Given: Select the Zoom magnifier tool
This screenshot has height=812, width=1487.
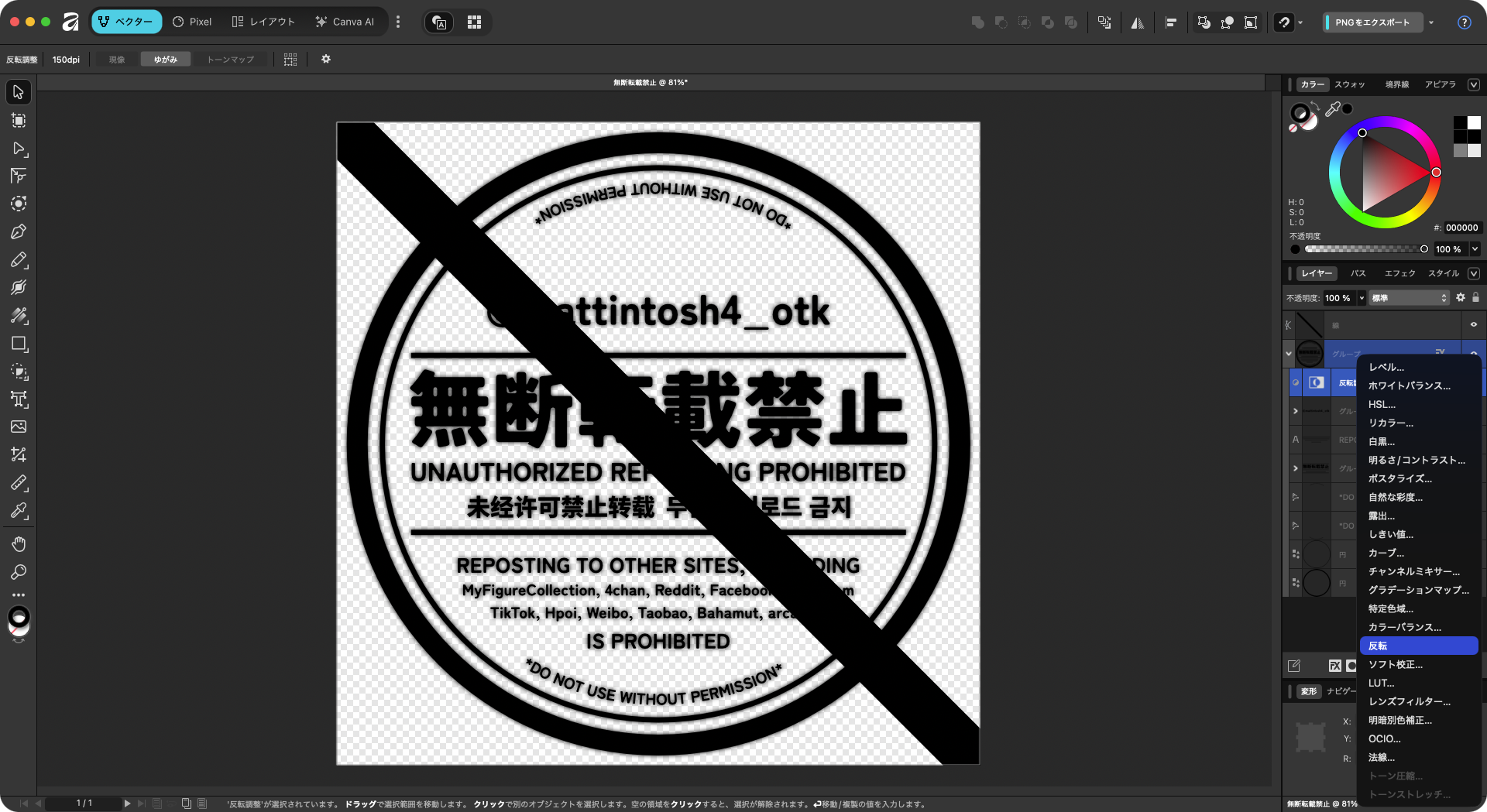Looking at the screenshot, I should [19, 572].
